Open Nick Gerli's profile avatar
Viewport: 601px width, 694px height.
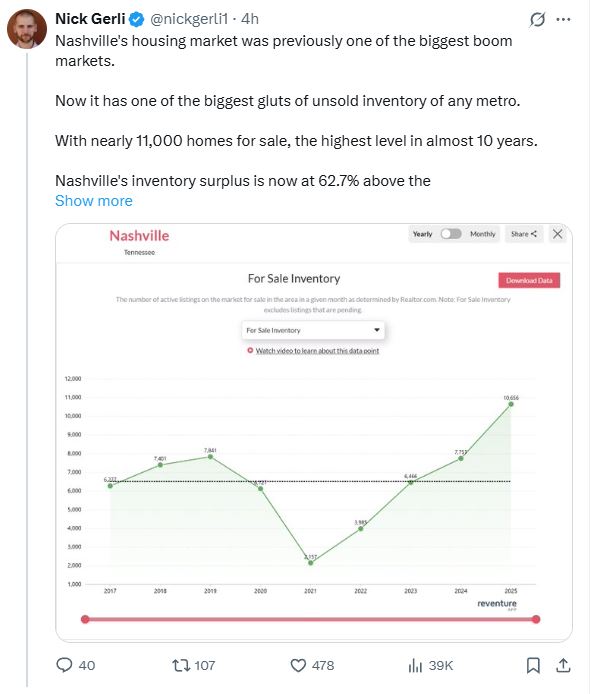(27, 29)
